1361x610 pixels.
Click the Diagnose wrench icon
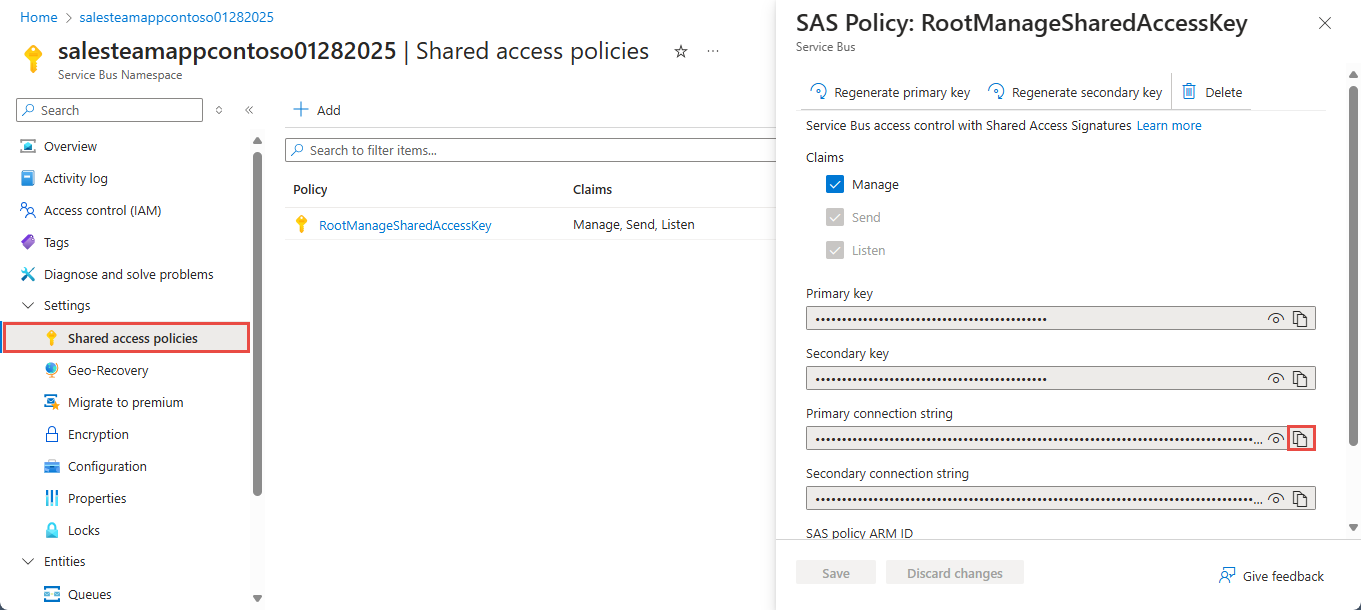click(x=28, y=274)
